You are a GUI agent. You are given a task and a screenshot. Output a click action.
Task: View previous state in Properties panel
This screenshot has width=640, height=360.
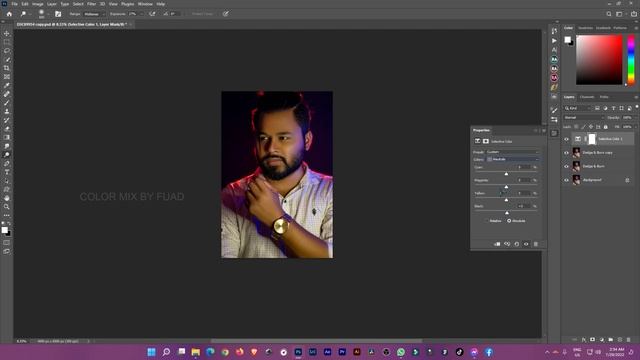click(x=507, y=244)
